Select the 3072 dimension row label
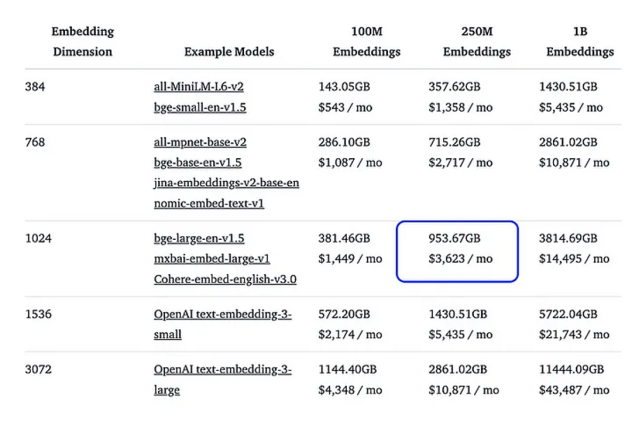The width and height of the screenshot is (632, 425). (38, 369)
